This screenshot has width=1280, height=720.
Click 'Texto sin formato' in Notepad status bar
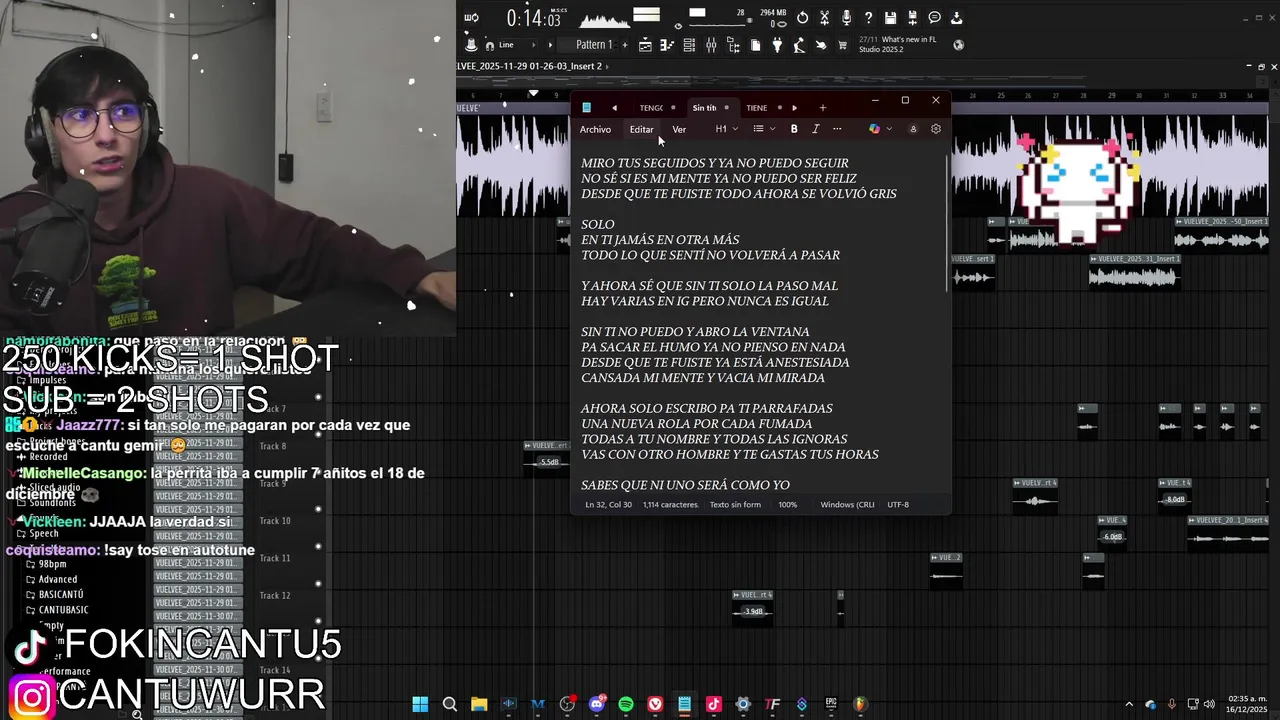pyautogui.click(x=735, y=505)
